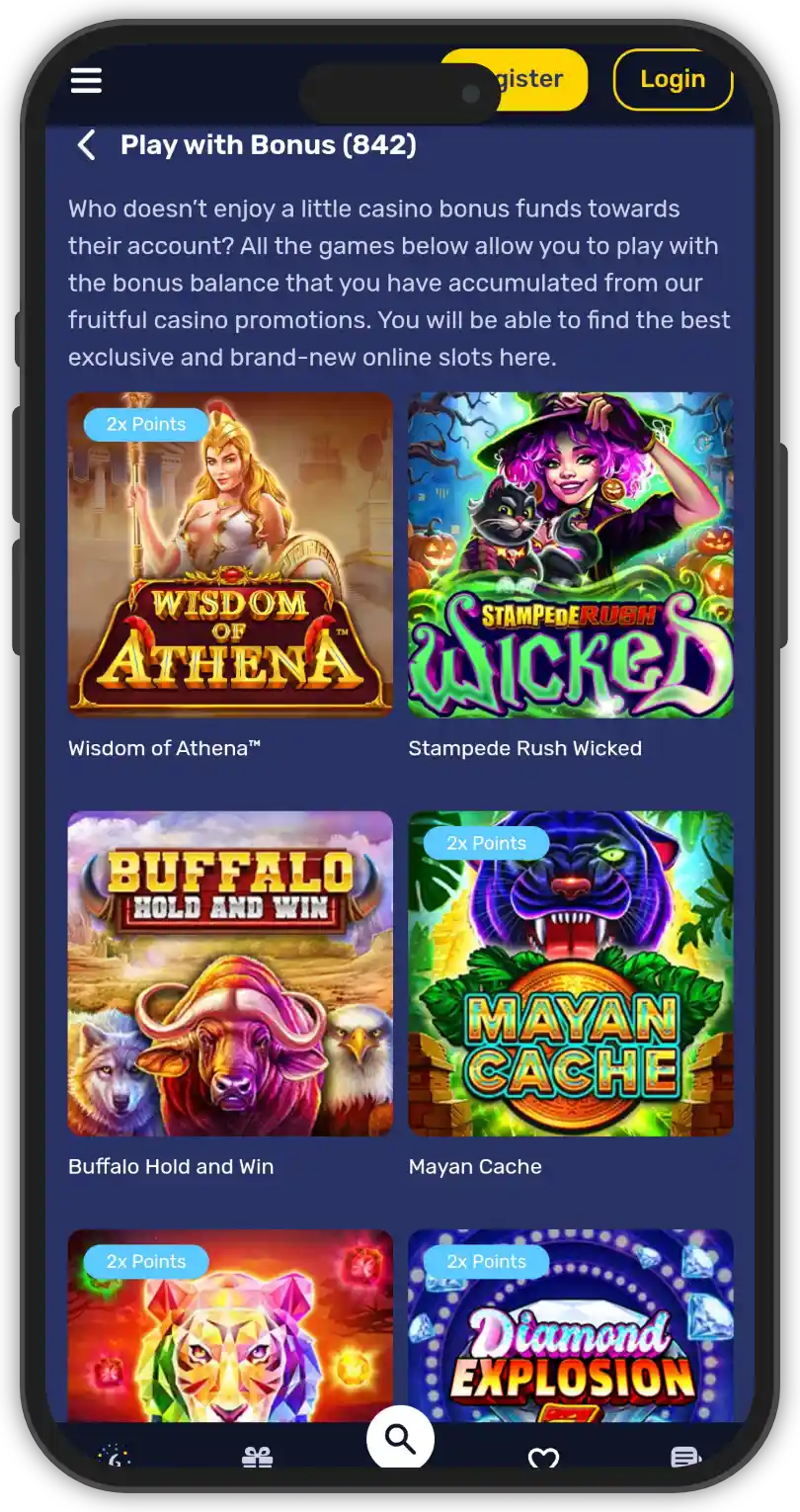Click the Mayan Cache title text
The height and width of the screenshot is (1512, 800).
(x=475, y=1166)
